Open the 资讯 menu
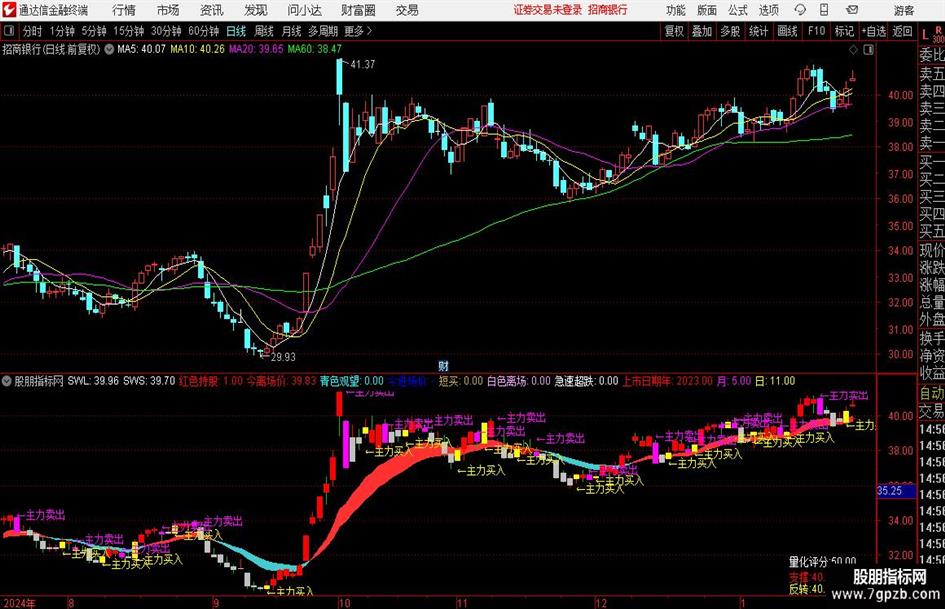The width and height of the screenshot is (945, 609). [212, 10]
